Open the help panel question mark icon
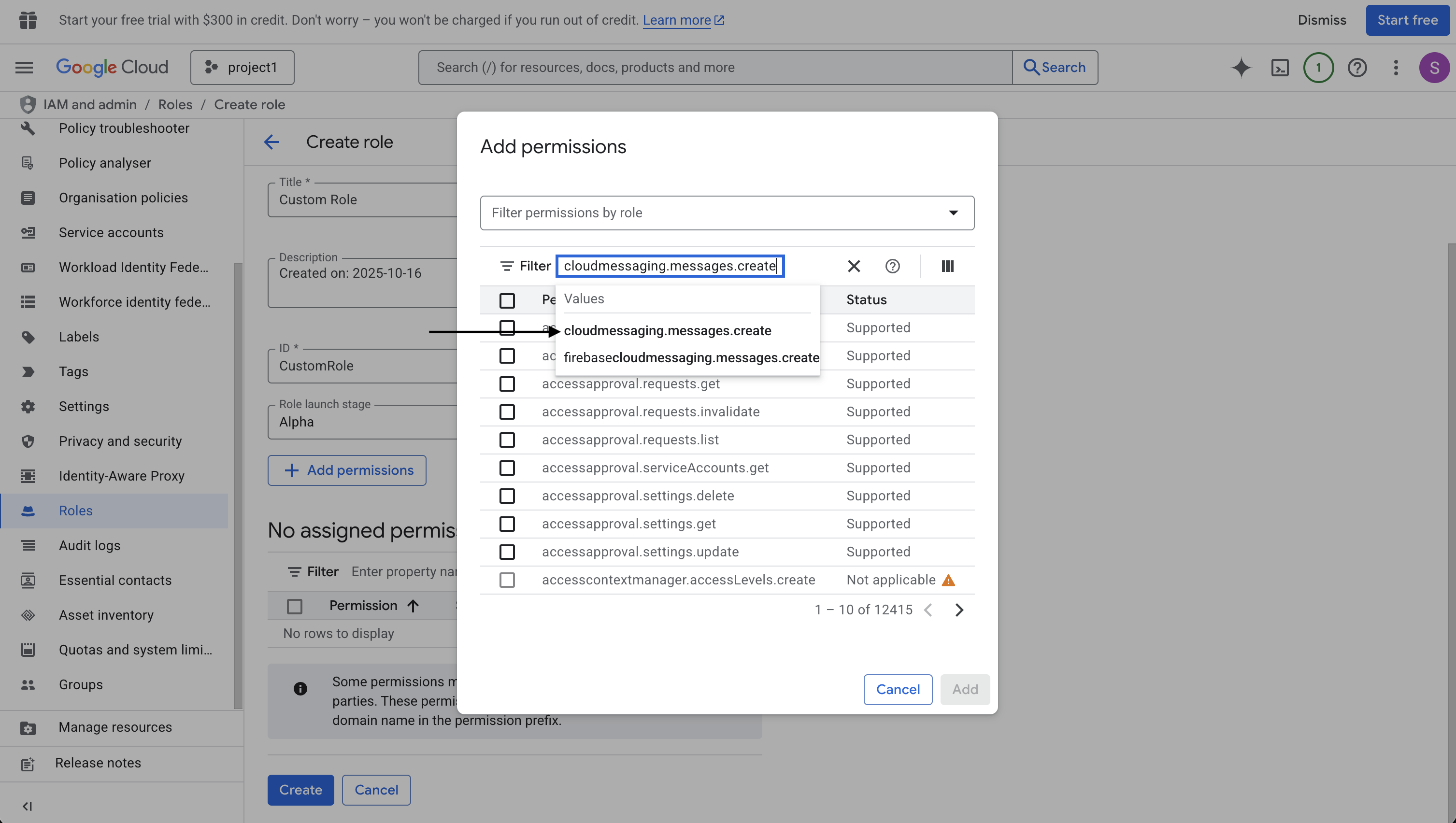Screen dimensions: 1456x823 click(x=1357, y=67)
